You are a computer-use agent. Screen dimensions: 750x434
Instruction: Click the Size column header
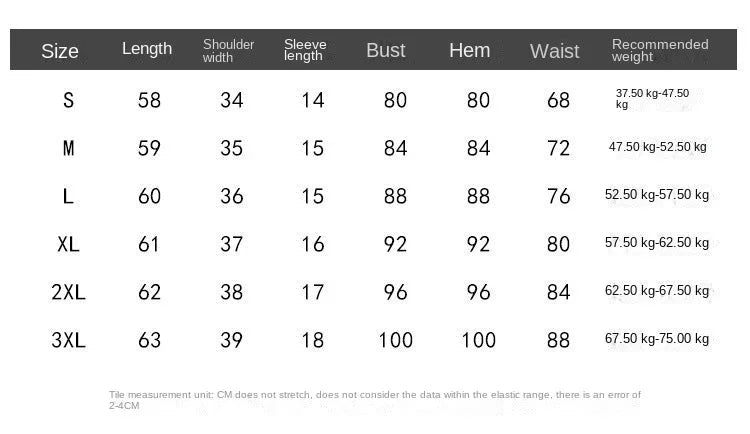click(60, 51)
